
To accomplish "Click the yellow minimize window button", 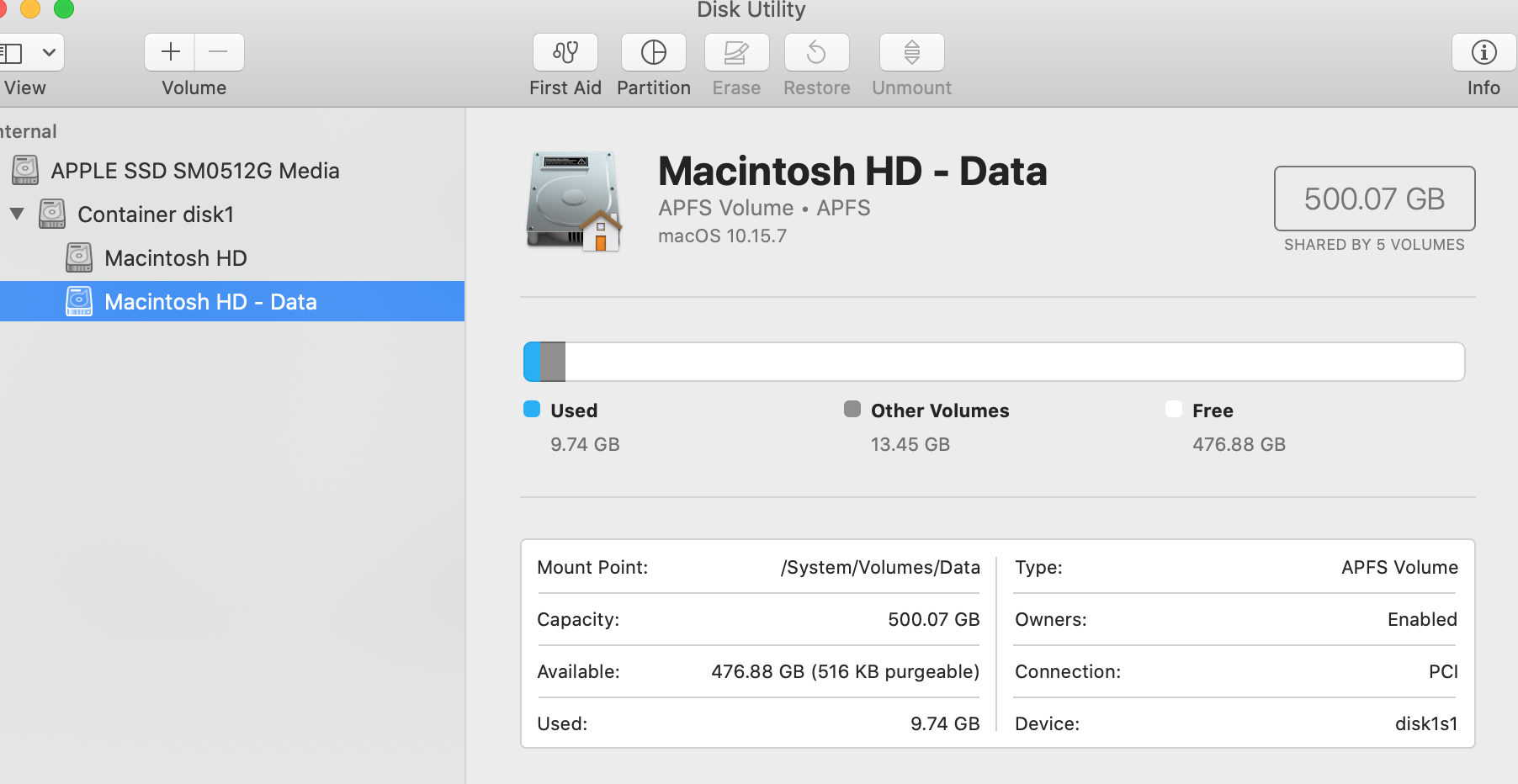I will 30,8.
